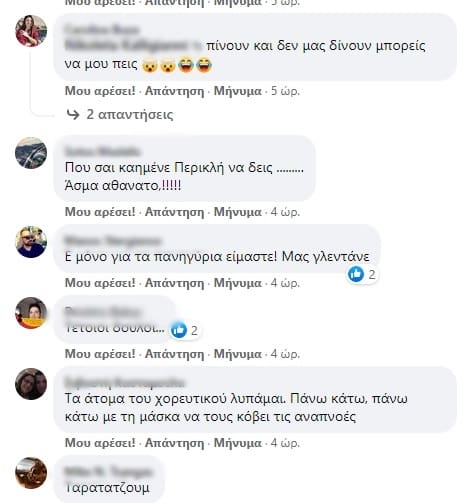Like the comment about χορευτικού masks
This screenshot has width=464, height=503.
click(100, 443)
